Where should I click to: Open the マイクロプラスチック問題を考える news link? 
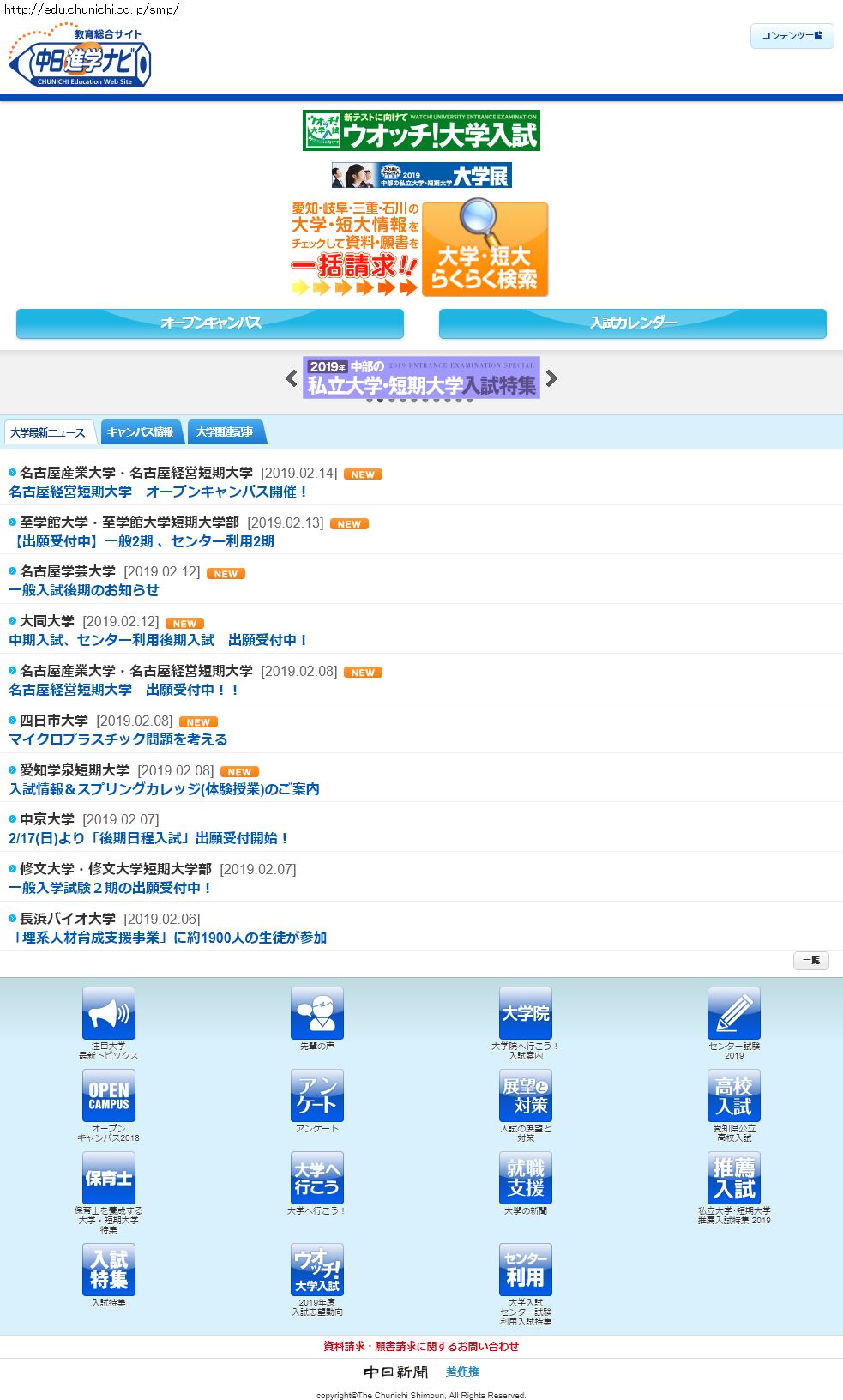[x=118, y=739]
